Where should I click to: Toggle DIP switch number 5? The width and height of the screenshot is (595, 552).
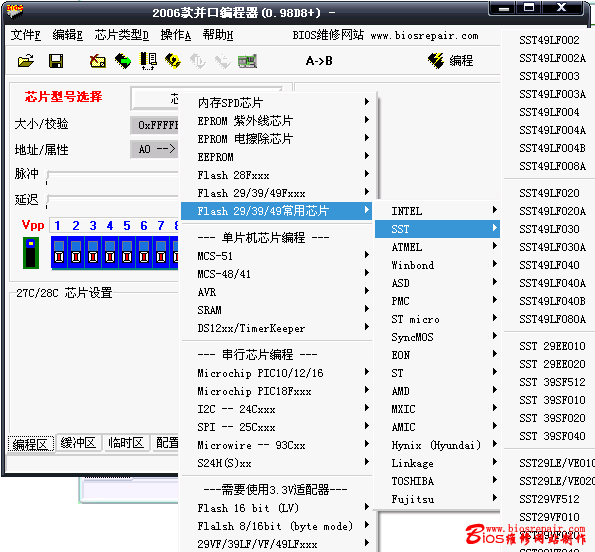pyautogui.click(x=127, y=253)
